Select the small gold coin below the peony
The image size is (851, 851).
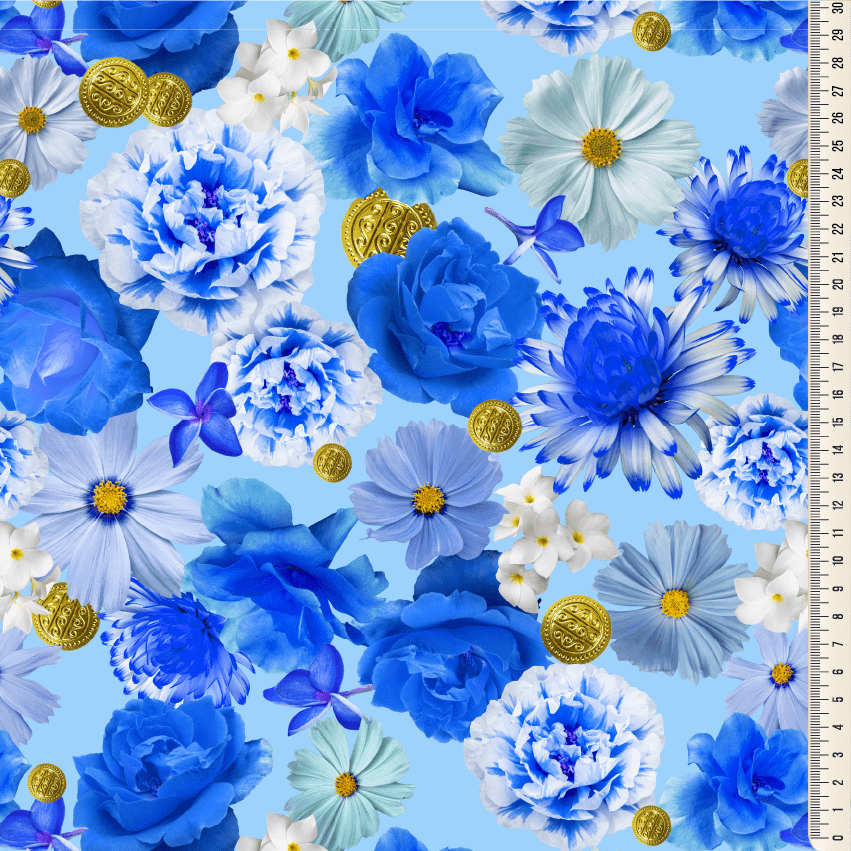point(335,460)
